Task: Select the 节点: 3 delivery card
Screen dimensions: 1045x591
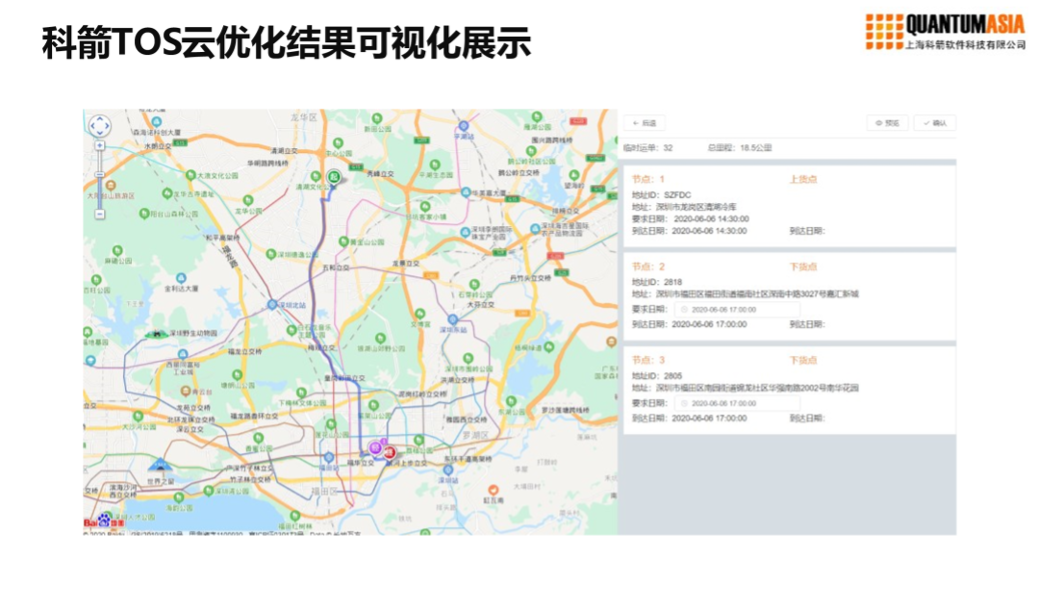Action: tap(787, 390)
